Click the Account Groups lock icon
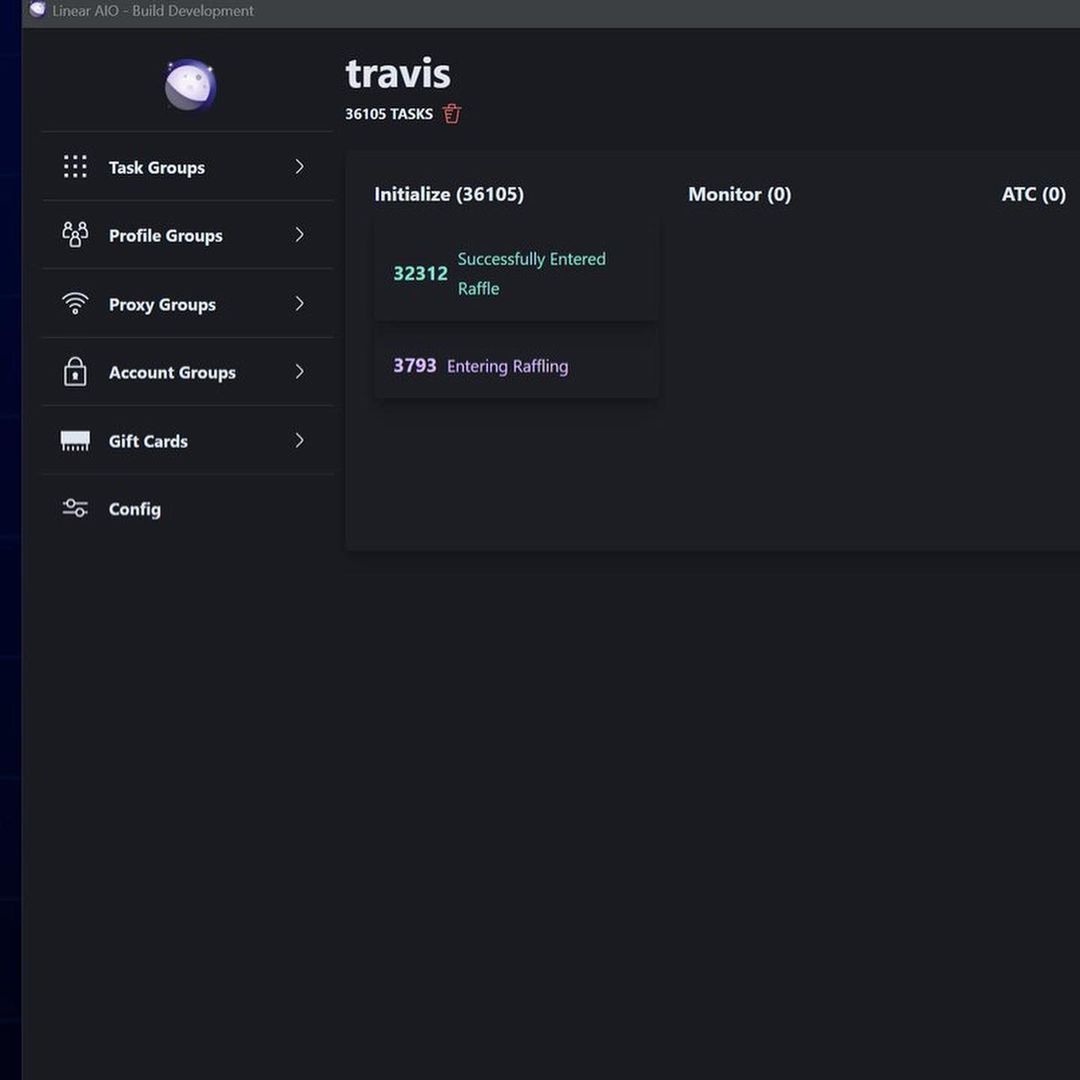This screenshot has width=1080, height=1080. click(x=75, y=372)
